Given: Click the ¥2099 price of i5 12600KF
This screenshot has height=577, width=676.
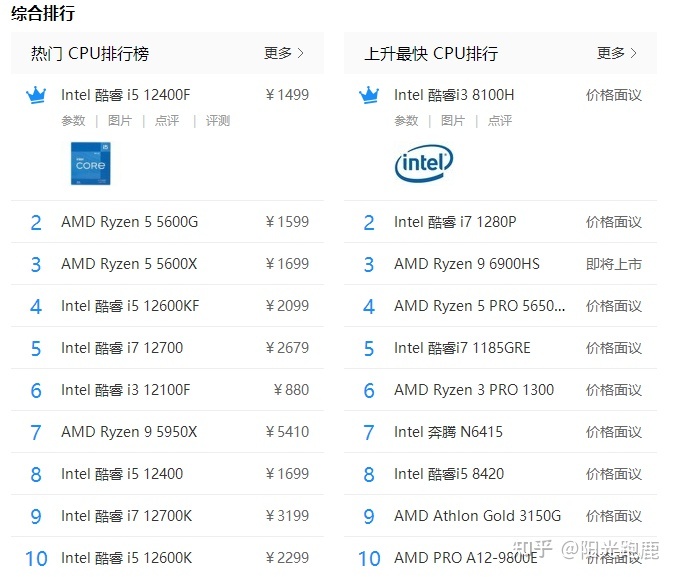Looking at the screenshot, I should tap(287, 306).
